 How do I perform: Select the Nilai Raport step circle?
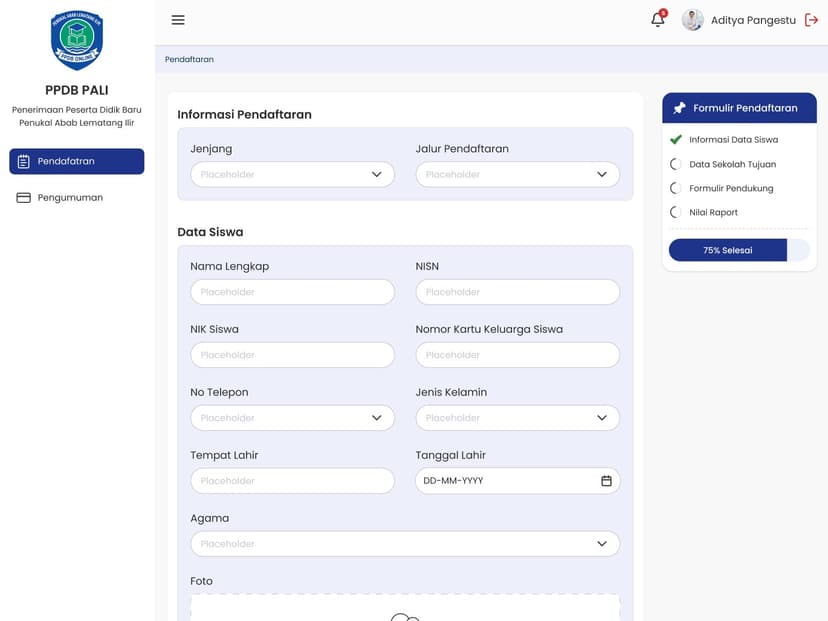click(675, 212)
